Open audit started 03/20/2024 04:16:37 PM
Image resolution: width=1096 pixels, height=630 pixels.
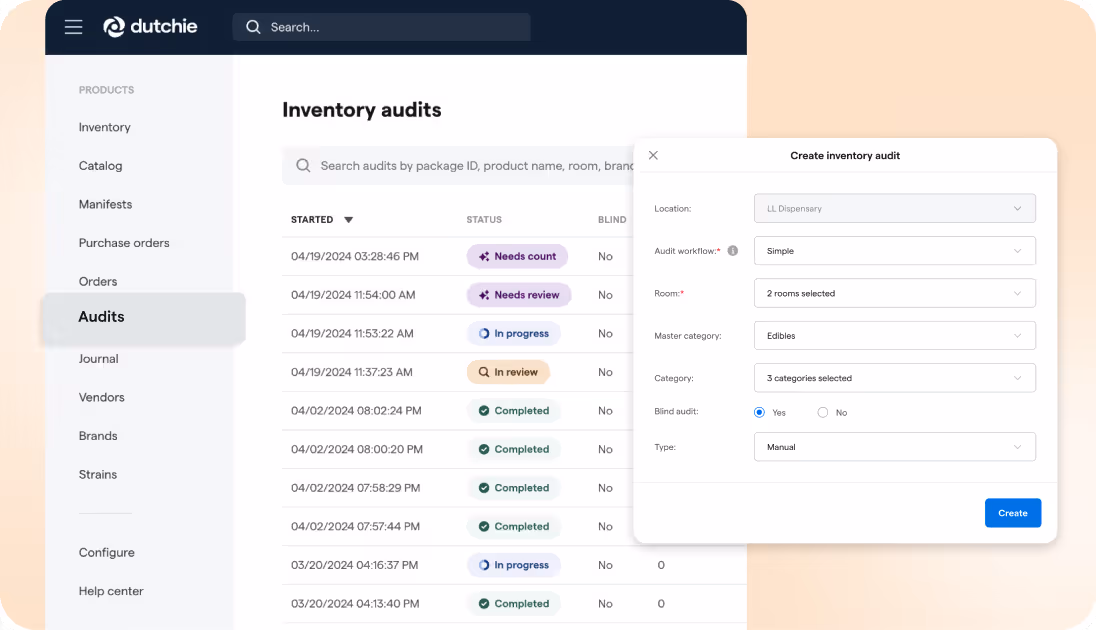354,565
